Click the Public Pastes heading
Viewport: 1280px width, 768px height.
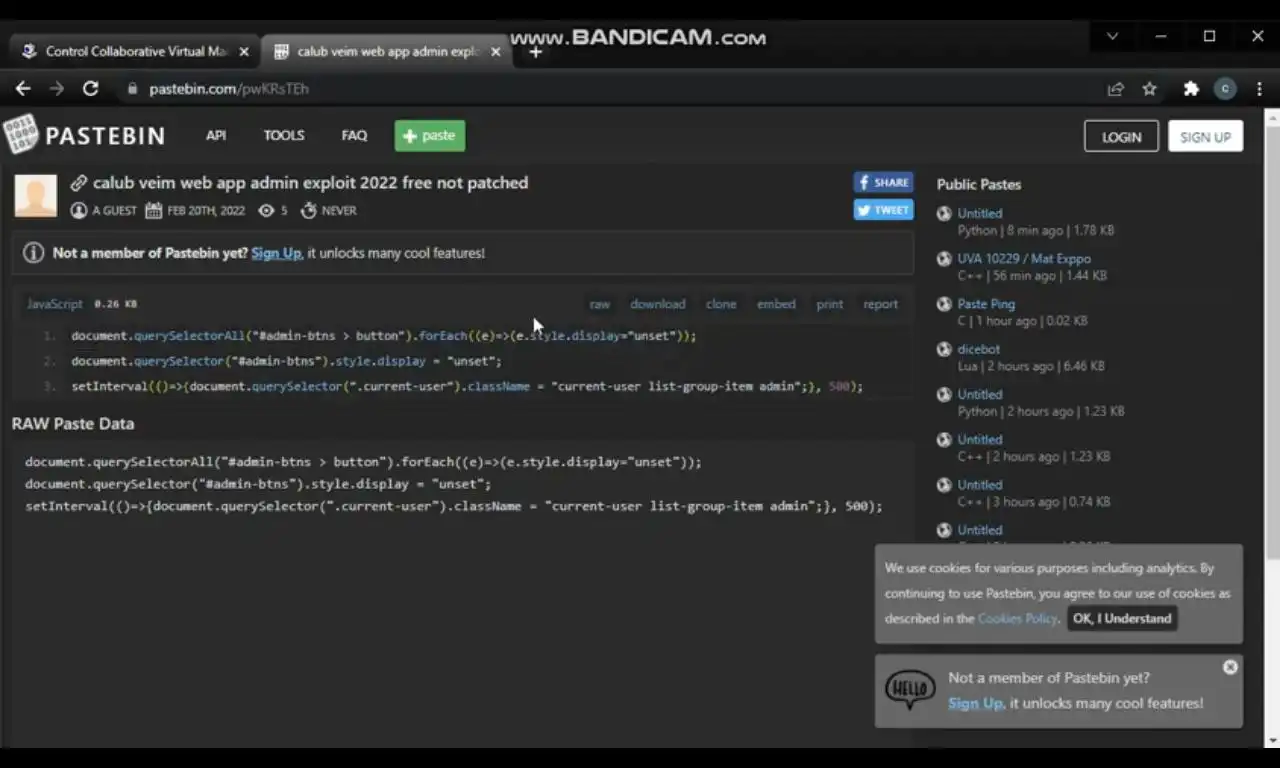pyautogui.click(x=979, y=184)
